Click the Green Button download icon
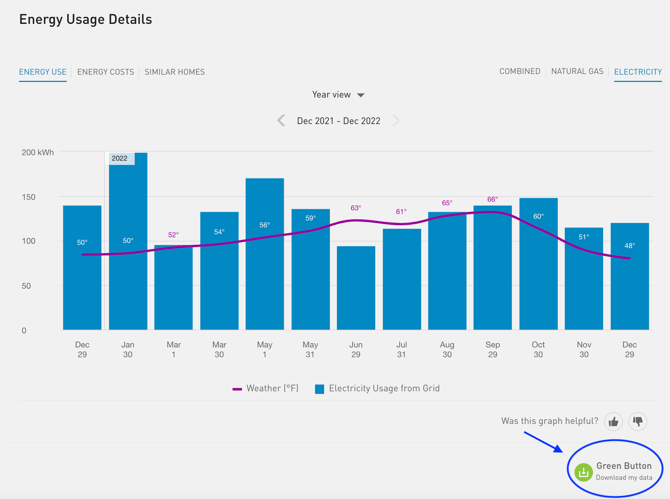 pos(583,472)
